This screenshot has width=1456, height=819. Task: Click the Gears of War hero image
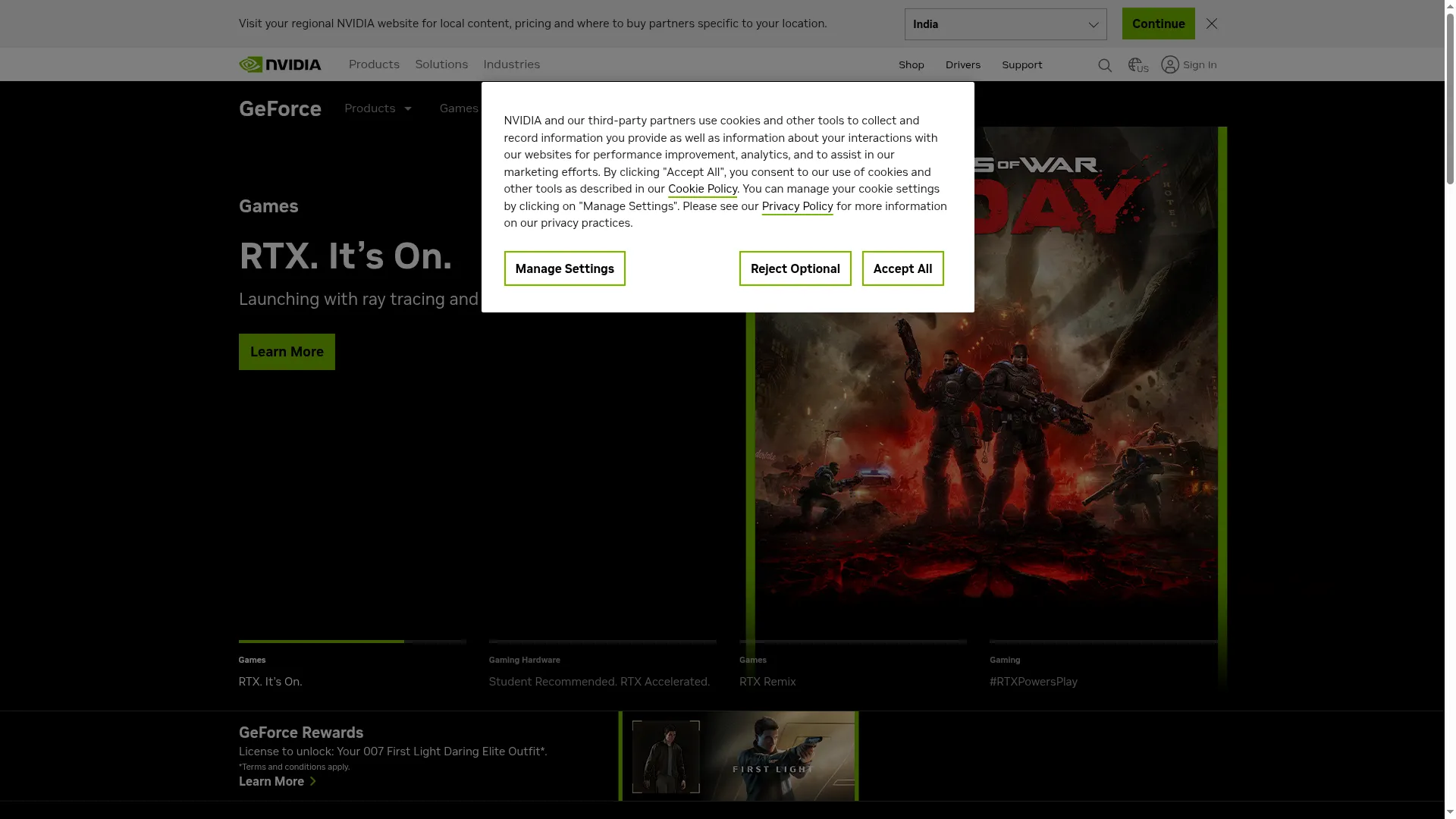(x=986, y=455)
